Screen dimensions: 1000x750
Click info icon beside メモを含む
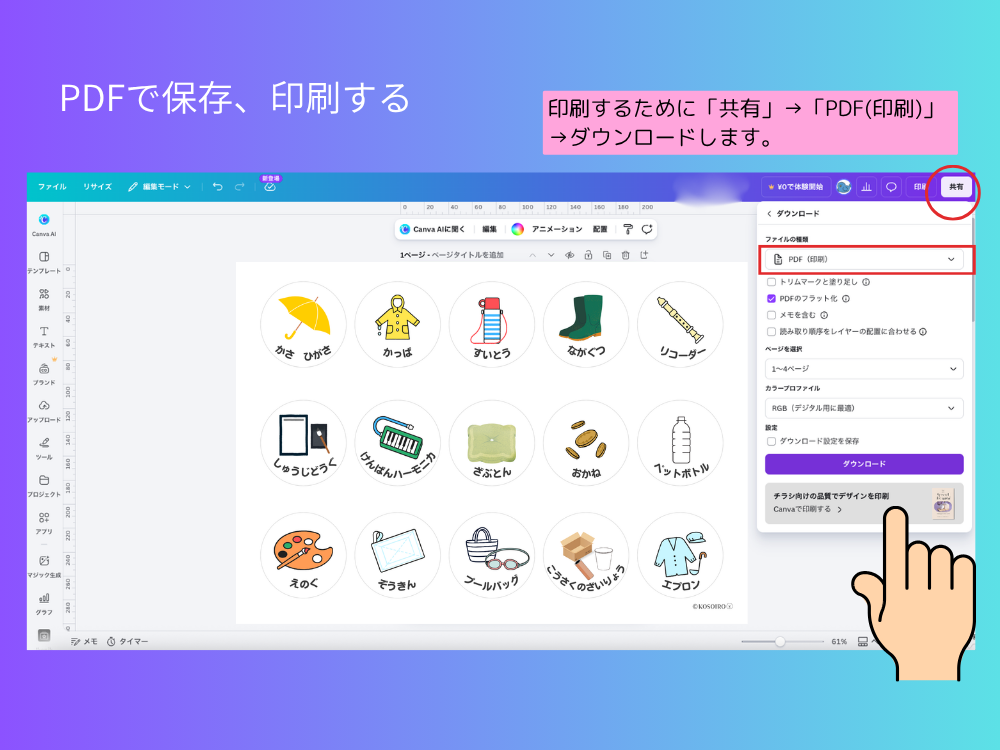[824, 315]
